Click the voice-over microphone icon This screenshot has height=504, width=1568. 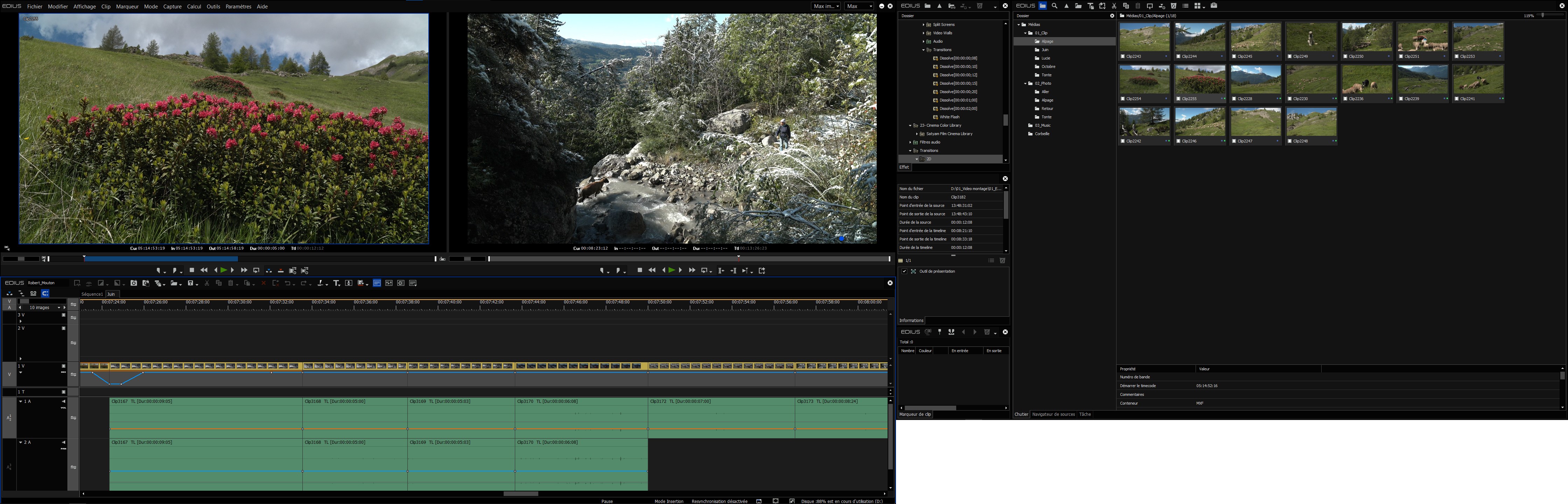(349, 283)
